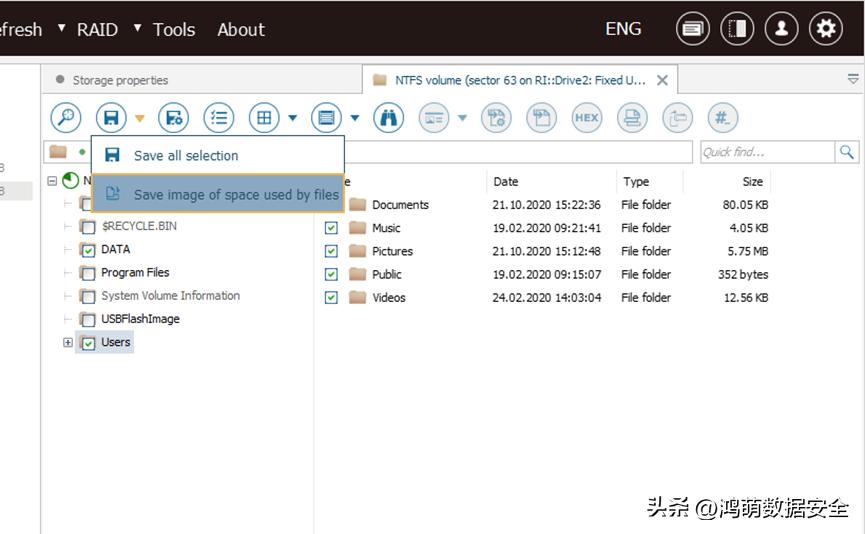Image resolution: width=865 pixels, height=534 pixels.
Task: Select Program Files in tree
Action: [x=135, y=273]
